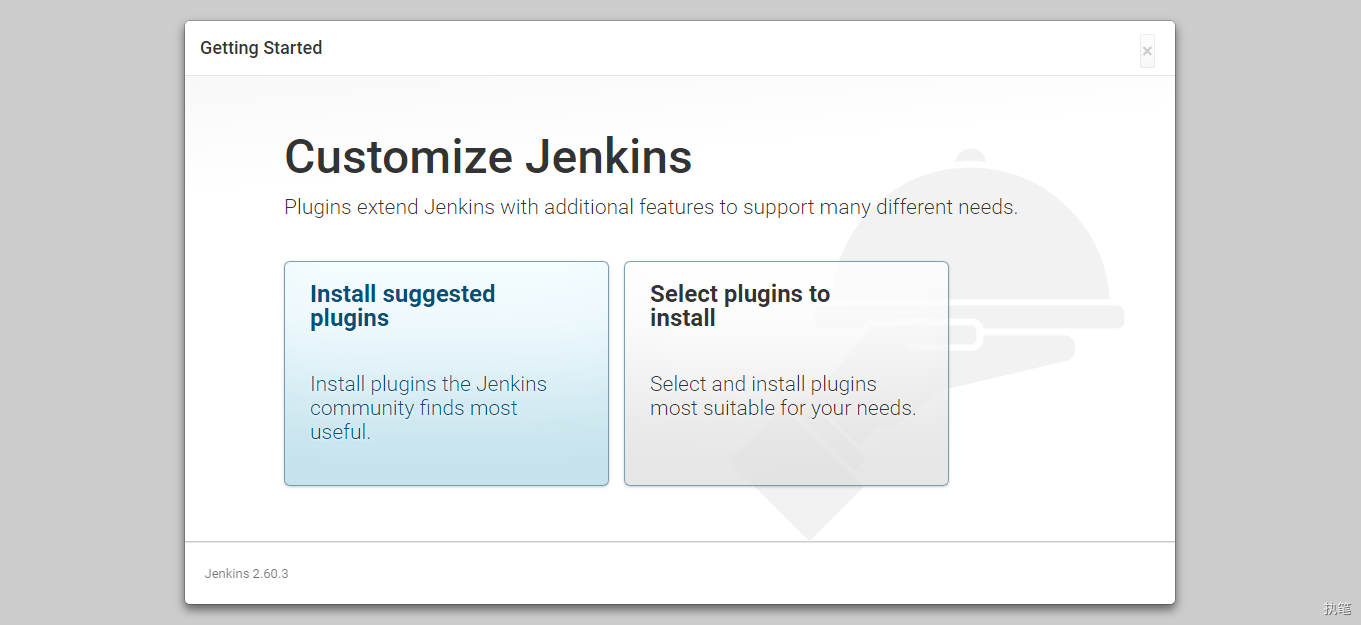Image resolution: width=1361 pixels, height=625 pixels.
Task: Click 'Select and install plugins' description text
Action: click(x=763, y=384)
